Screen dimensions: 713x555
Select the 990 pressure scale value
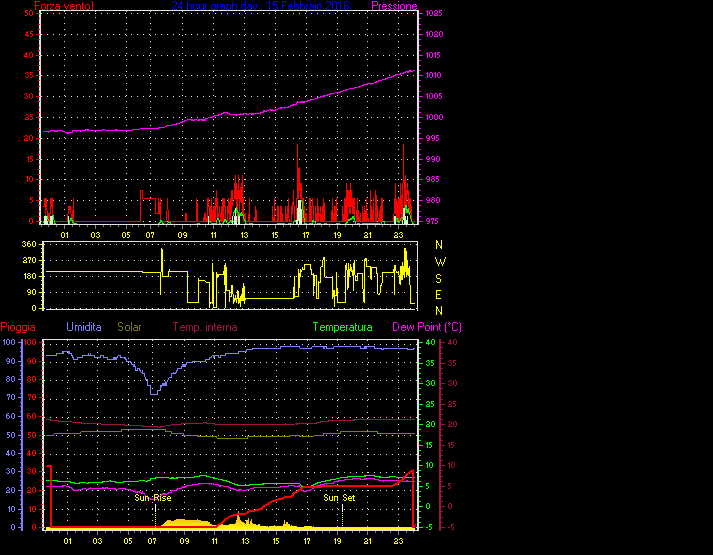point(432,159)
